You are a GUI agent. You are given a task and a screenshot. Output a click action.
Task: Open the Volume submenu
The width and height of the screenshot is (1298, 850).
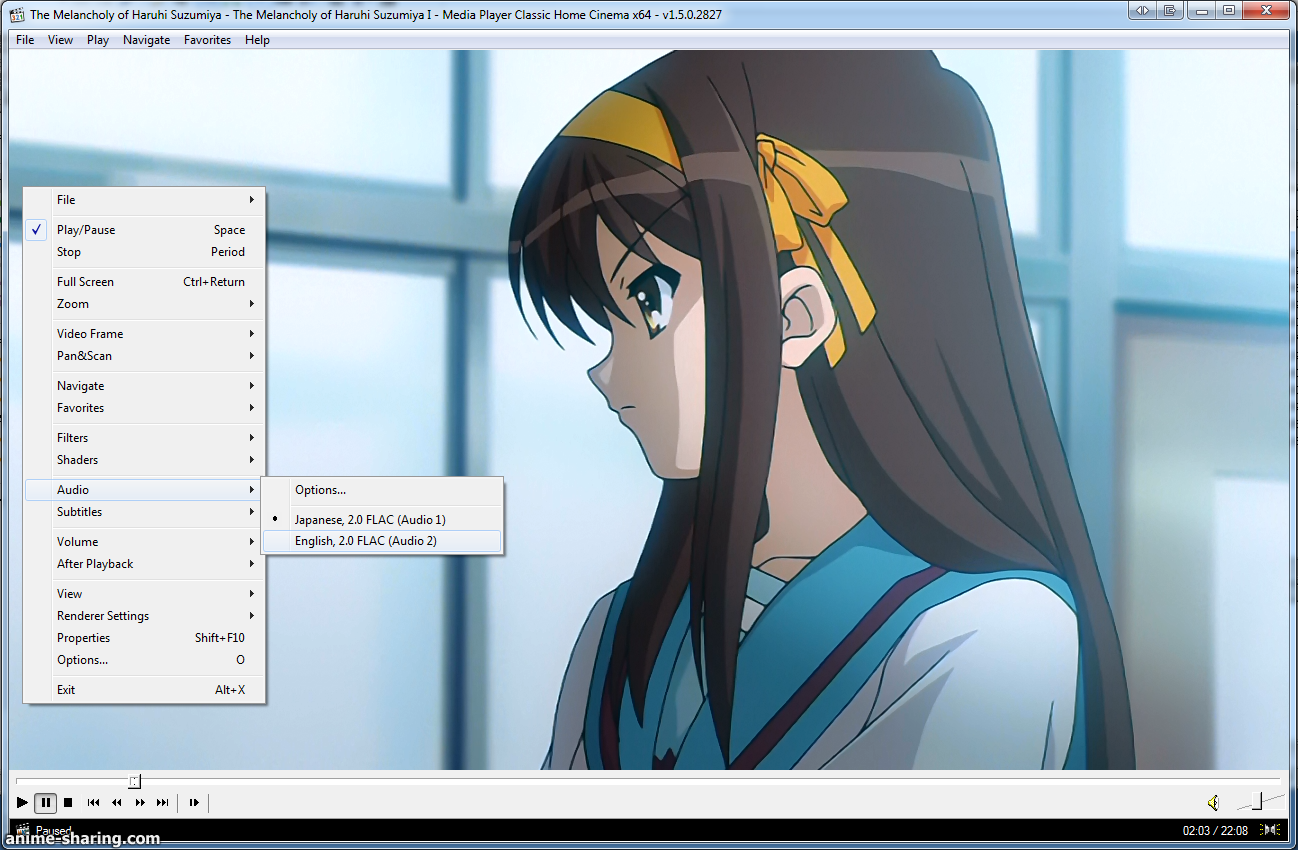tap(144, 542)
